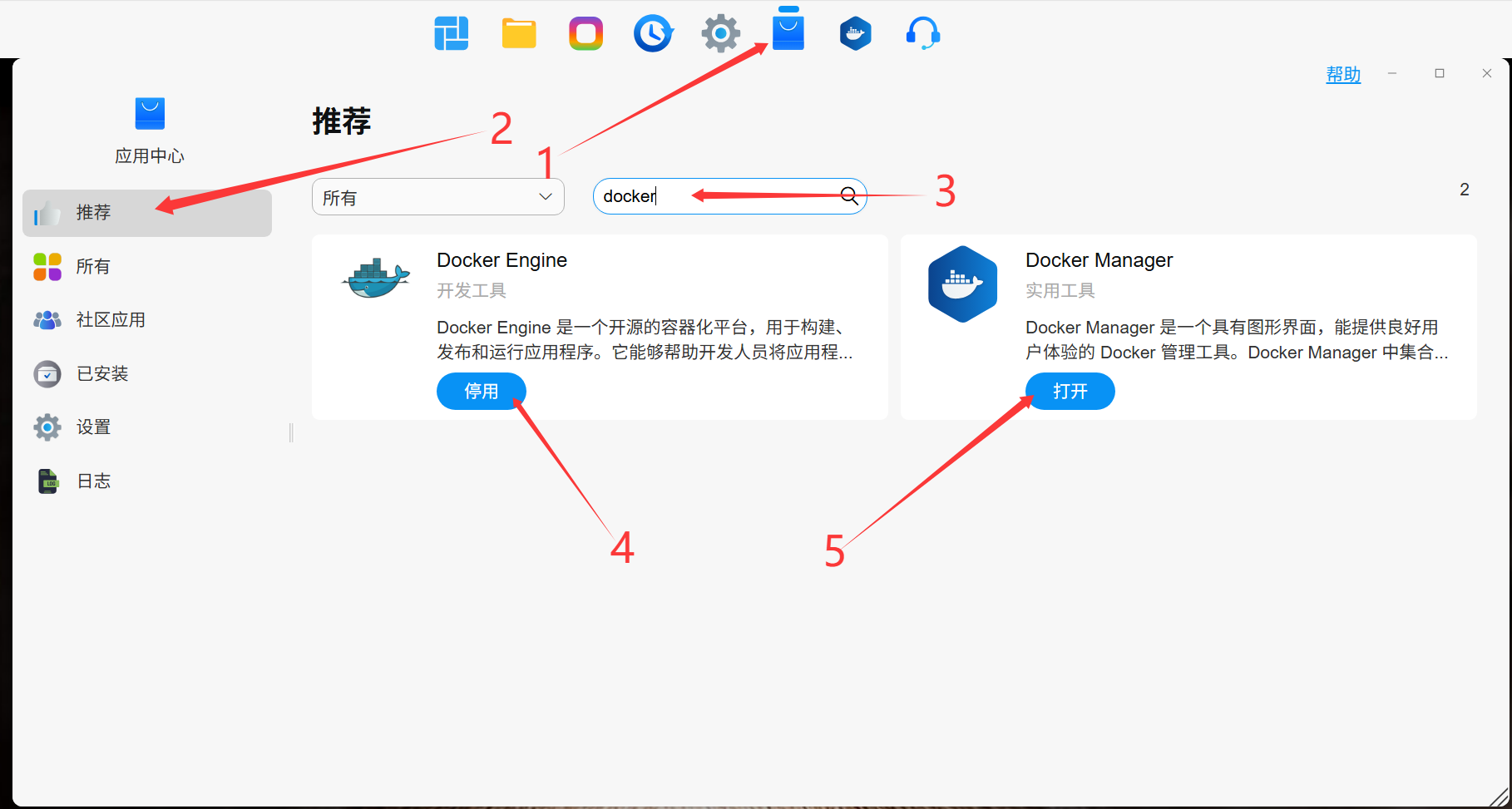Maximize the App Center window
The width and height of the screenshot is (1512, 809).
(1440, 73)
